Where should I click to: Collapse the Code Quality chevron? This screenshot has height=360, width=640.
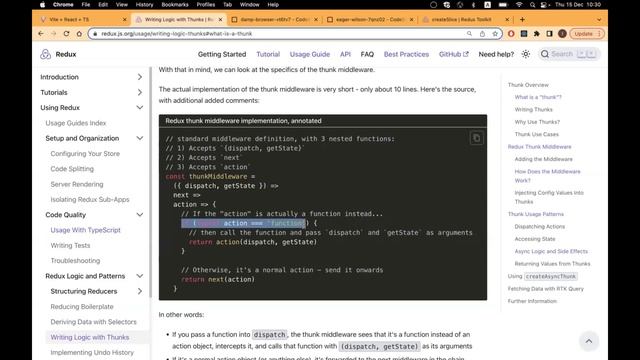pyautogui.click(x=140, y=215)
